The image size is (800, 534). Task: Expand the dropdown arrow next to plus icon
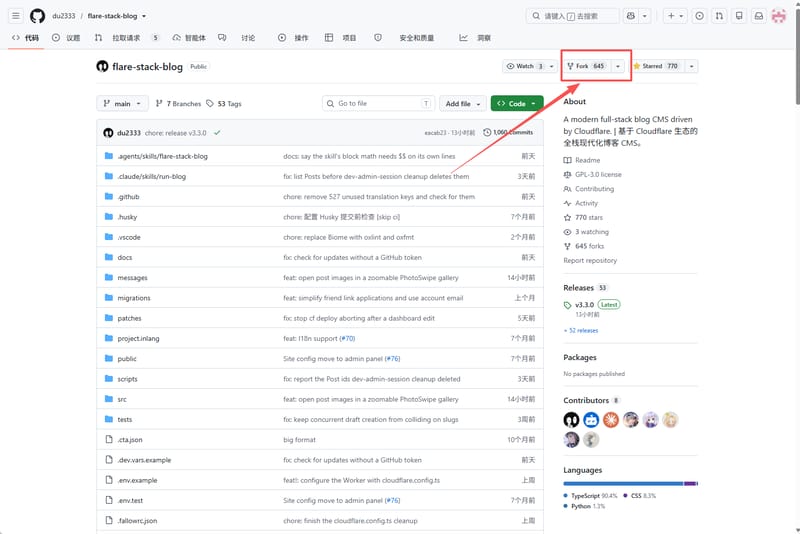click(x=681, y=16)
